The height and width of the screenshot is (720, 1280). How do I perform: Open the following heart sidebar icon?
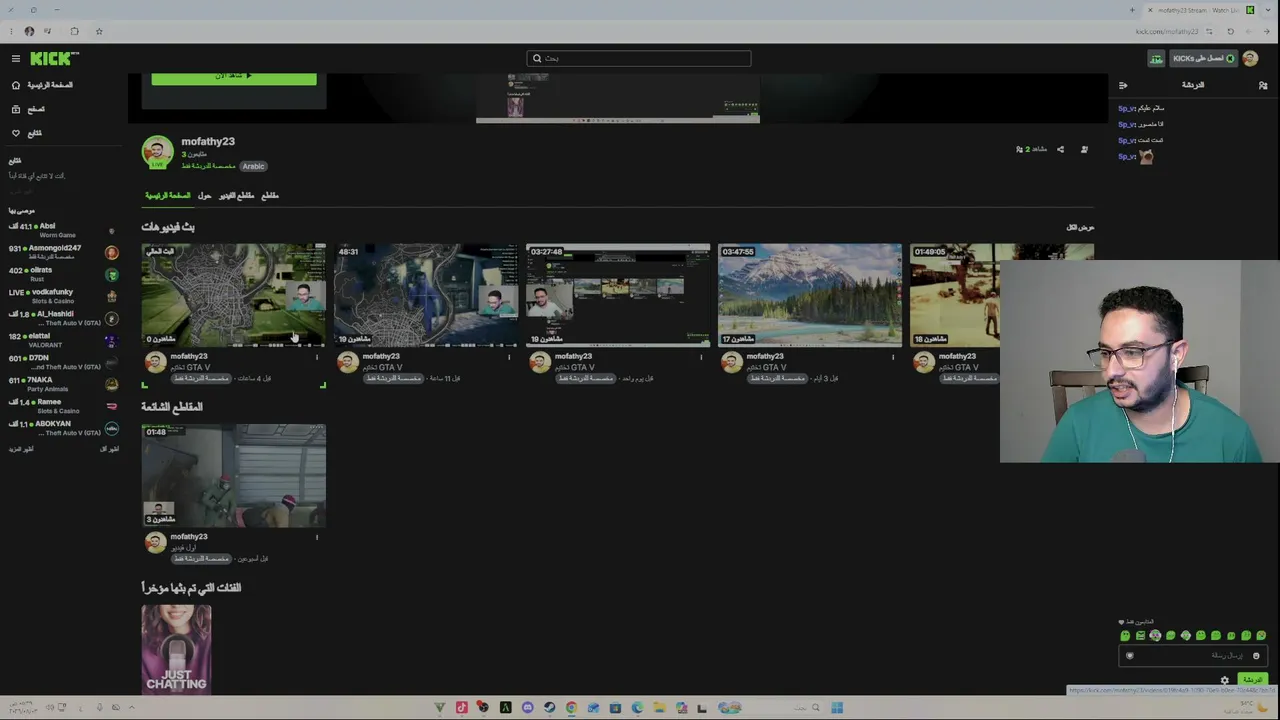click(16, 133)
